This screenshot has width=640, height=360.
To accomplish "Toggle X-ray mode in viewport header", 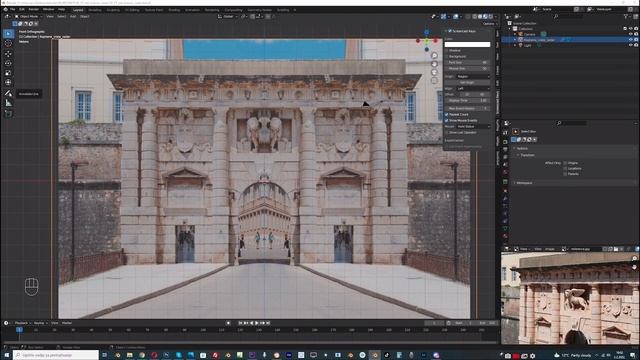I will (468, 16).
